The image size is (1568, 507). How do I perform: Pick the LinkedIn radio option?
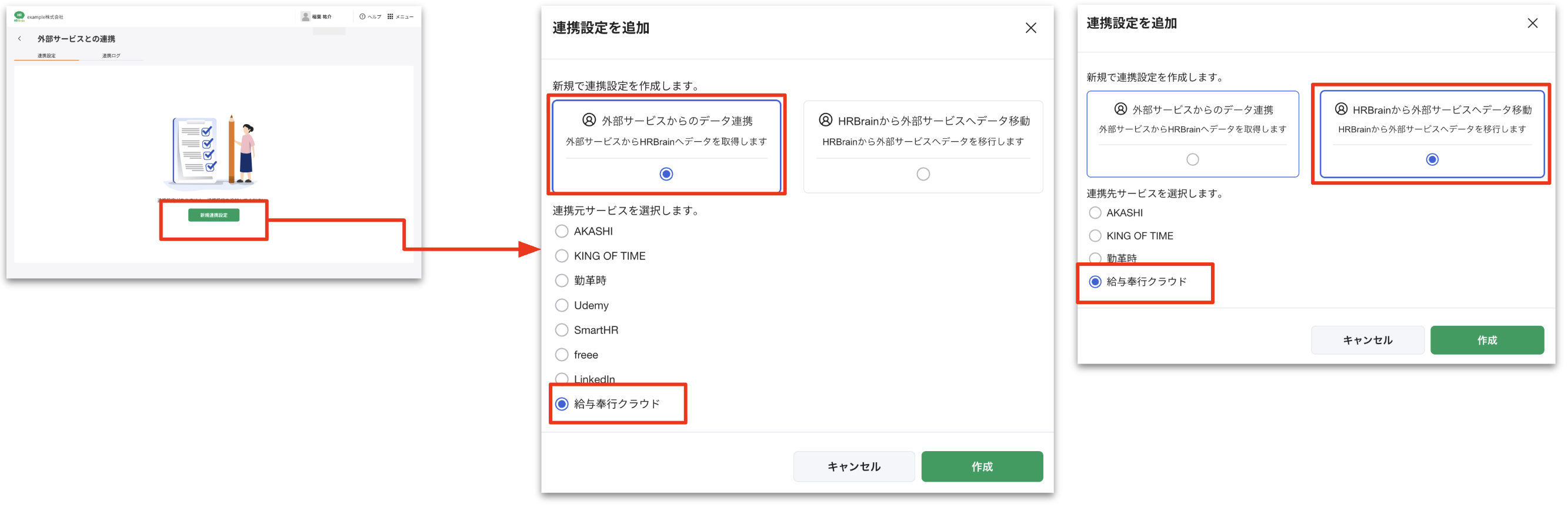click(x=561, y=378)
